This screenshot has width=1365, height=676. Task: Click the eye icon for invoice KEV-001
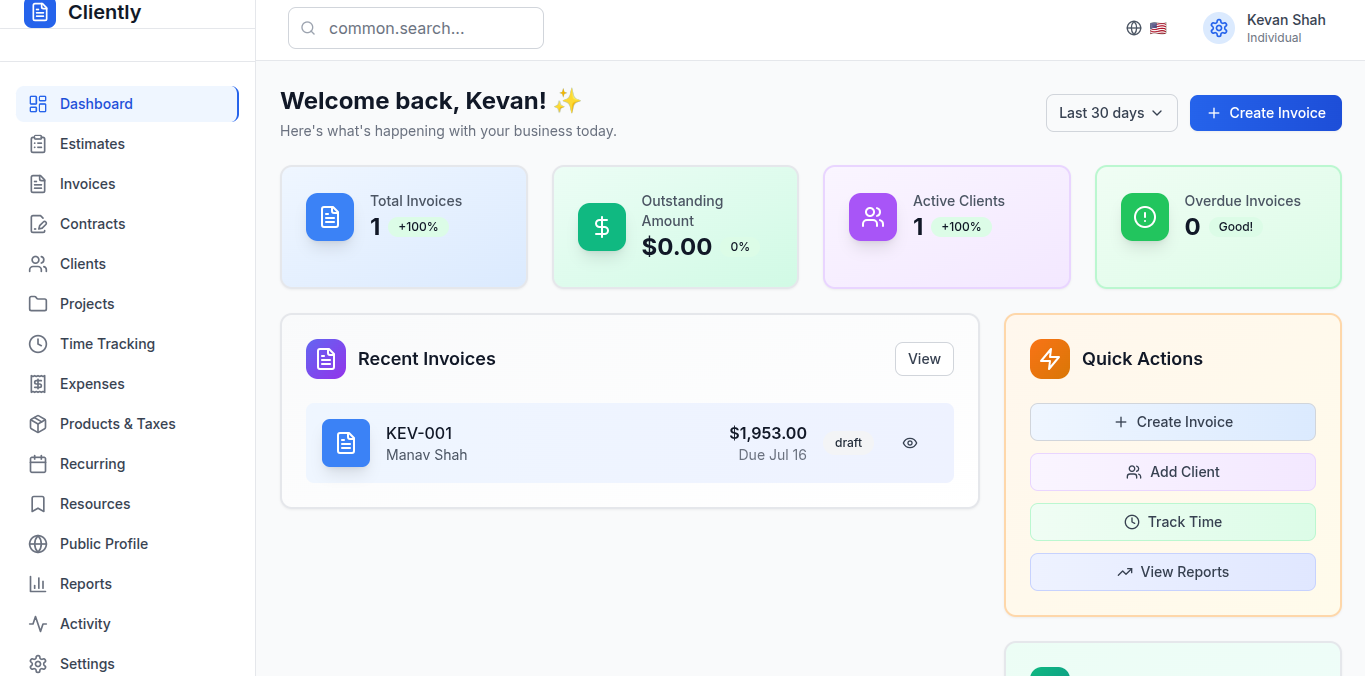pos(910,443)
